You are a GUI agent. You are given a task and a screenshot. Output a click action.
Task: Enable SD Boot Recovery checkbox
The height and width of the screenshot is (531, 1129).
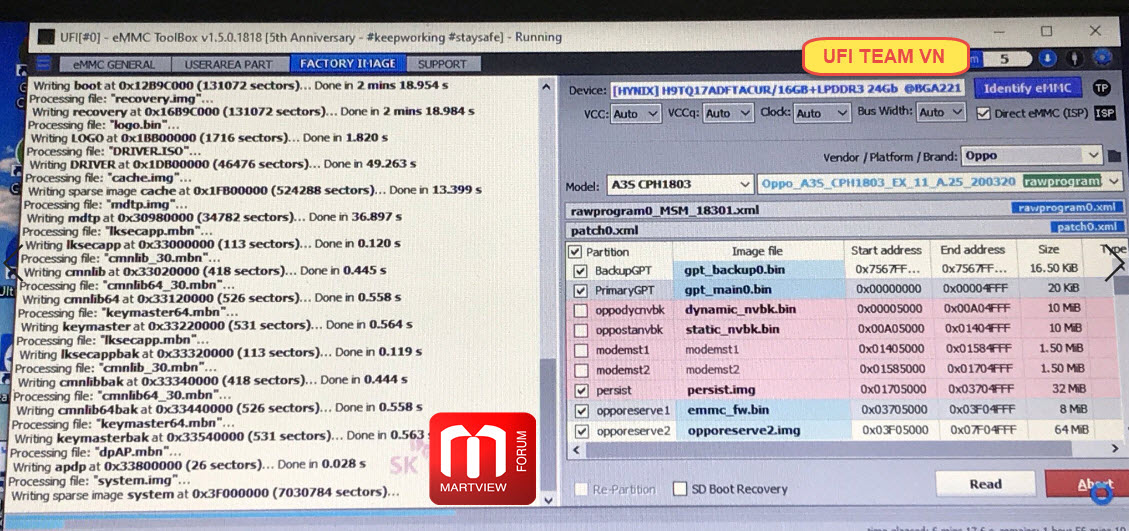point(679,488)
